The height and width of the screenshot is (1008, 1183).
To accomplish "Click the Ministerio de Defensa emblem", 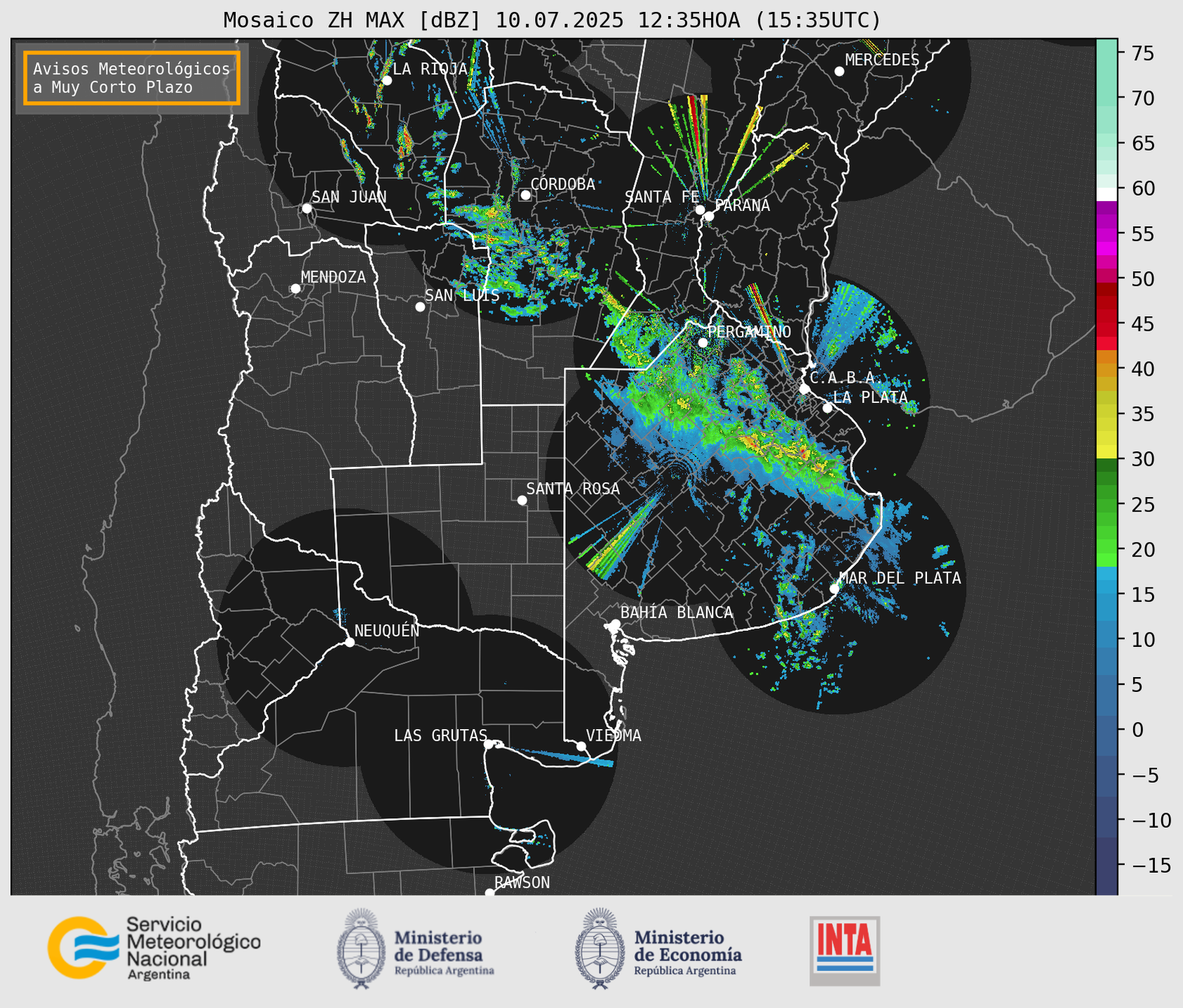I will click(x=361, y=949).
